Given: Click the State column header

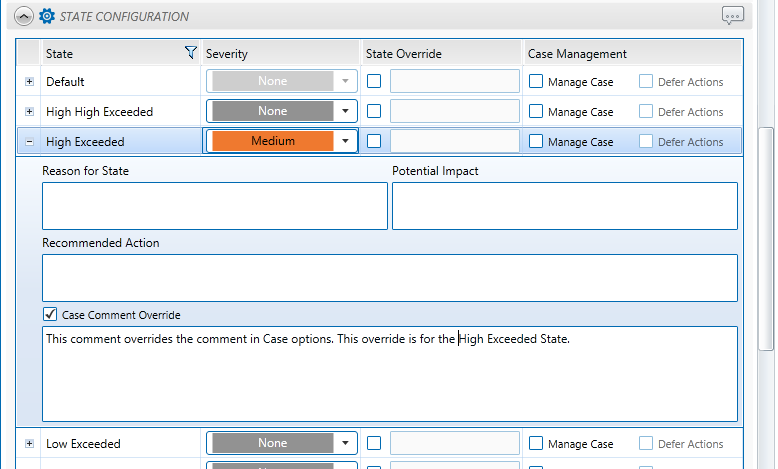Looking at the screenshot, I should click(x=120, y=53).
